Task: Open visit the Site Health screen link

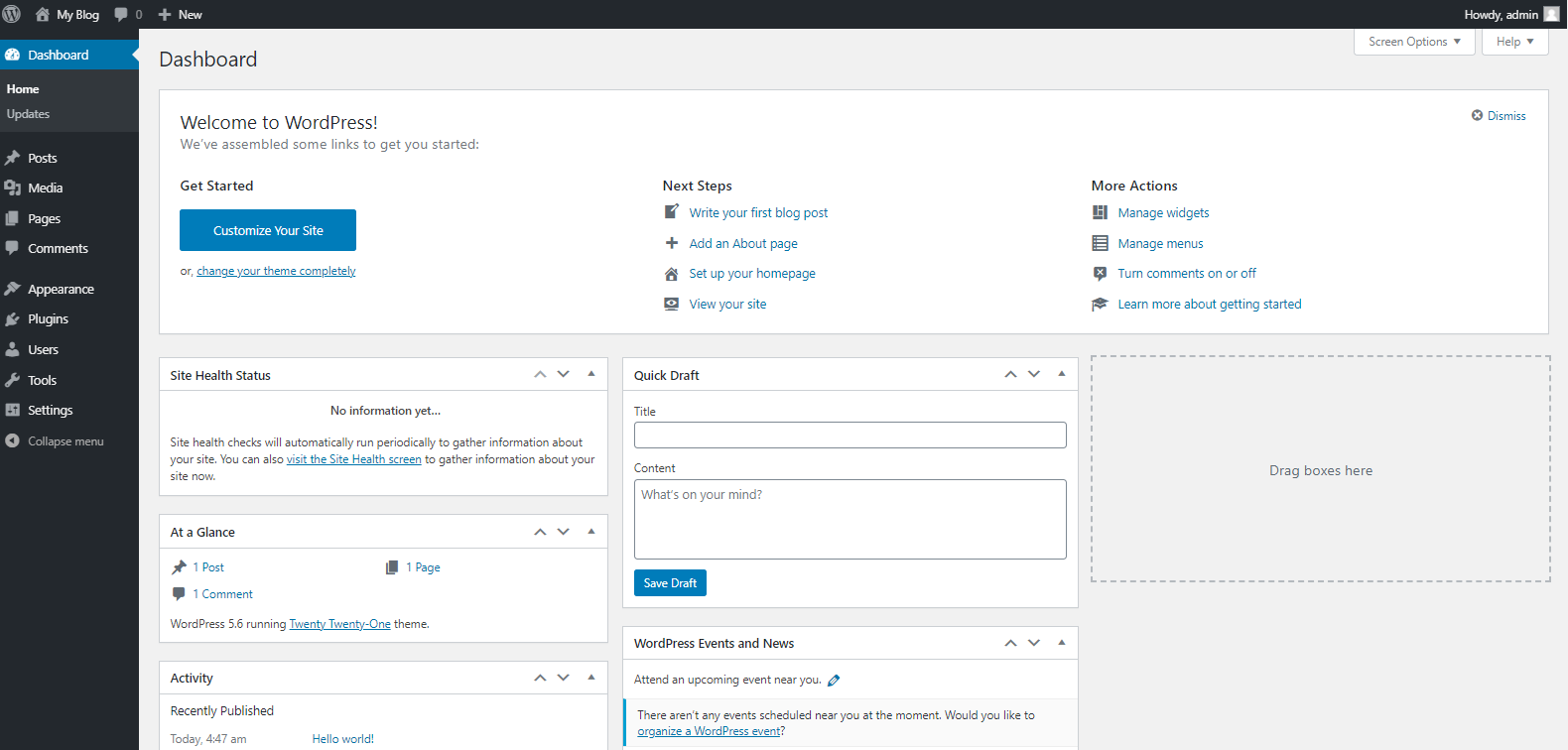Action: click(354, 459)
